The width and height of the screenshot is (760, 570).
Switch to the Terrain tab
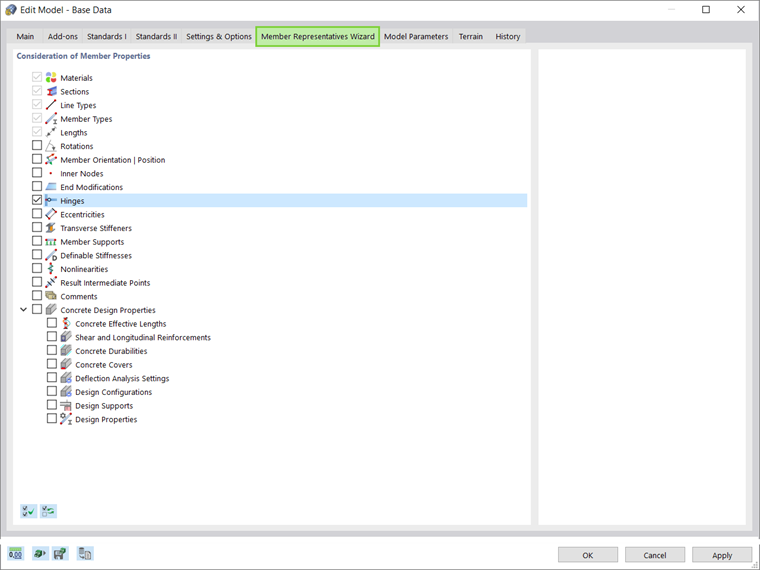click(x=471, y=36)
